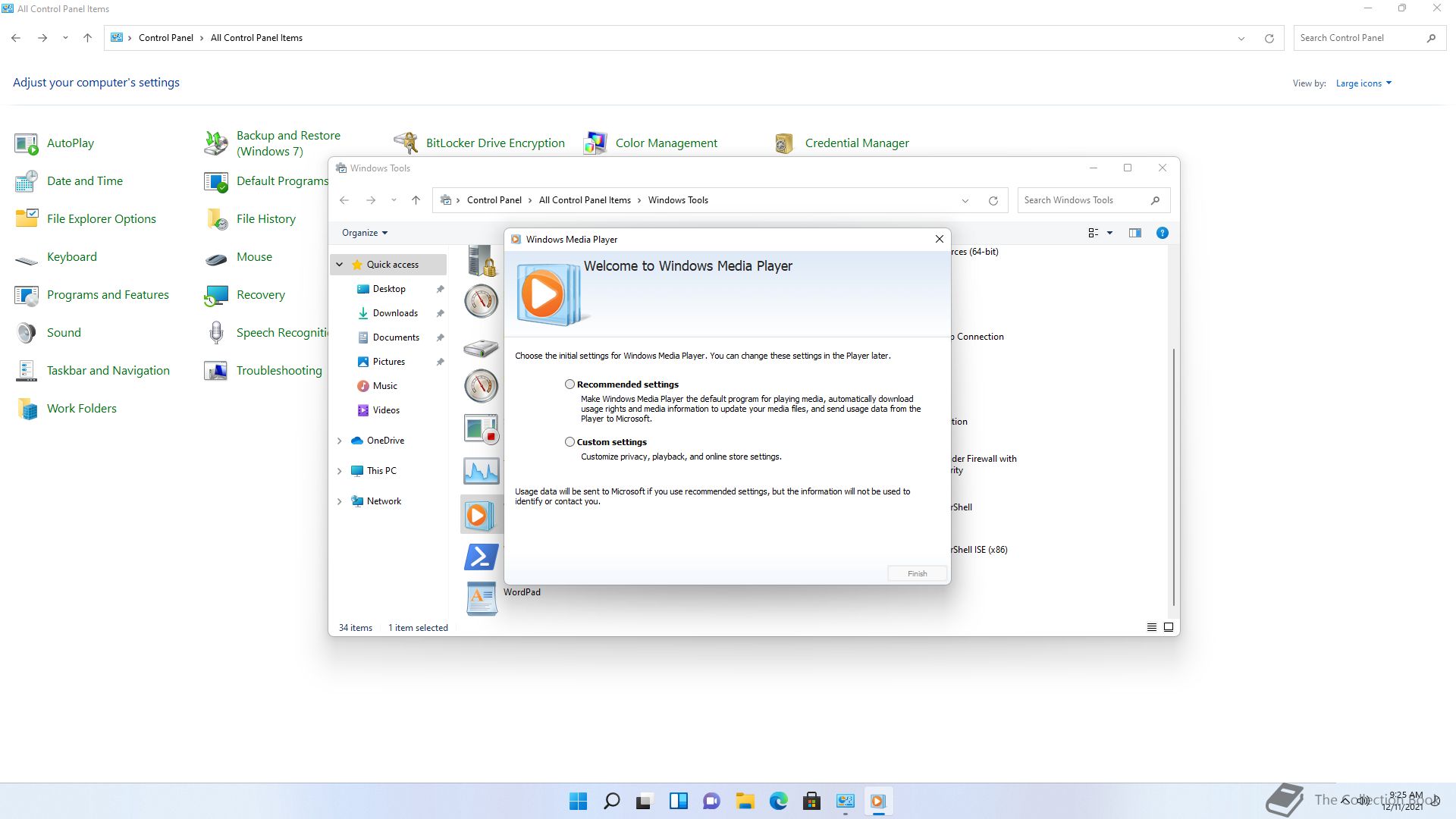
Task: Click the help icon in Windows Tools
Action: 1162,233
